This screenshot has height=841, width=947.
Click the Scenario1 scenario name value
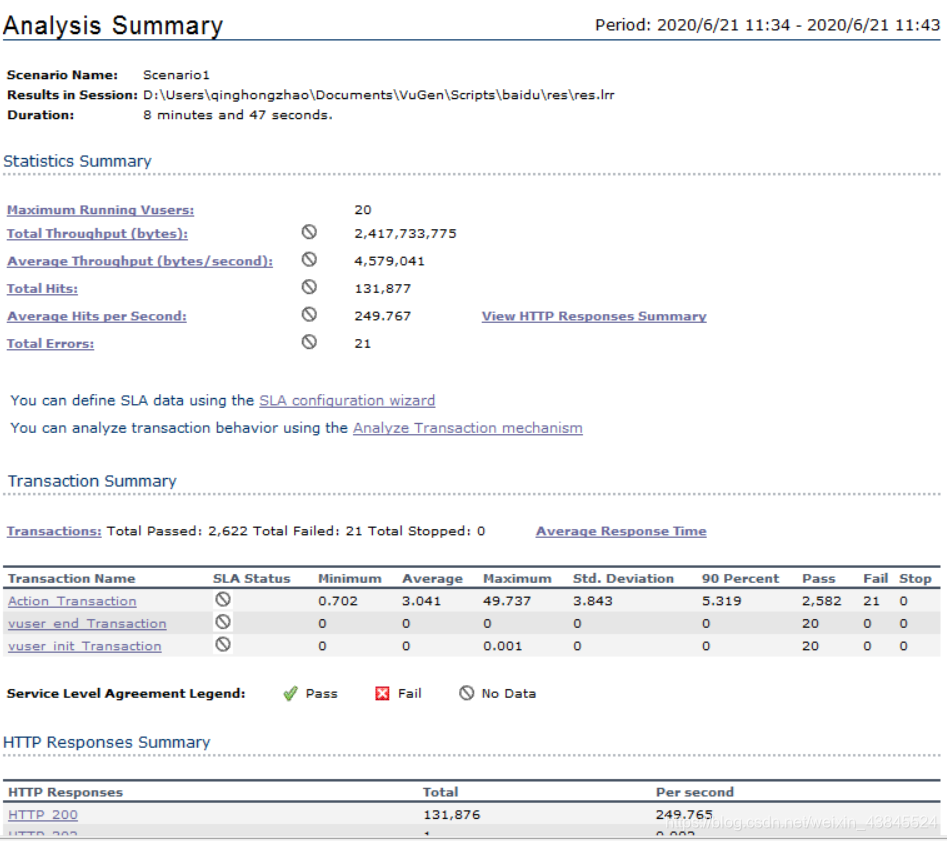coord(176,75)
